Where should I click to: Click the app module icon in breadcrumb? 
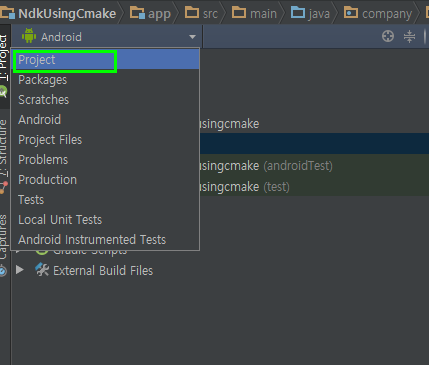click(137, 13)
